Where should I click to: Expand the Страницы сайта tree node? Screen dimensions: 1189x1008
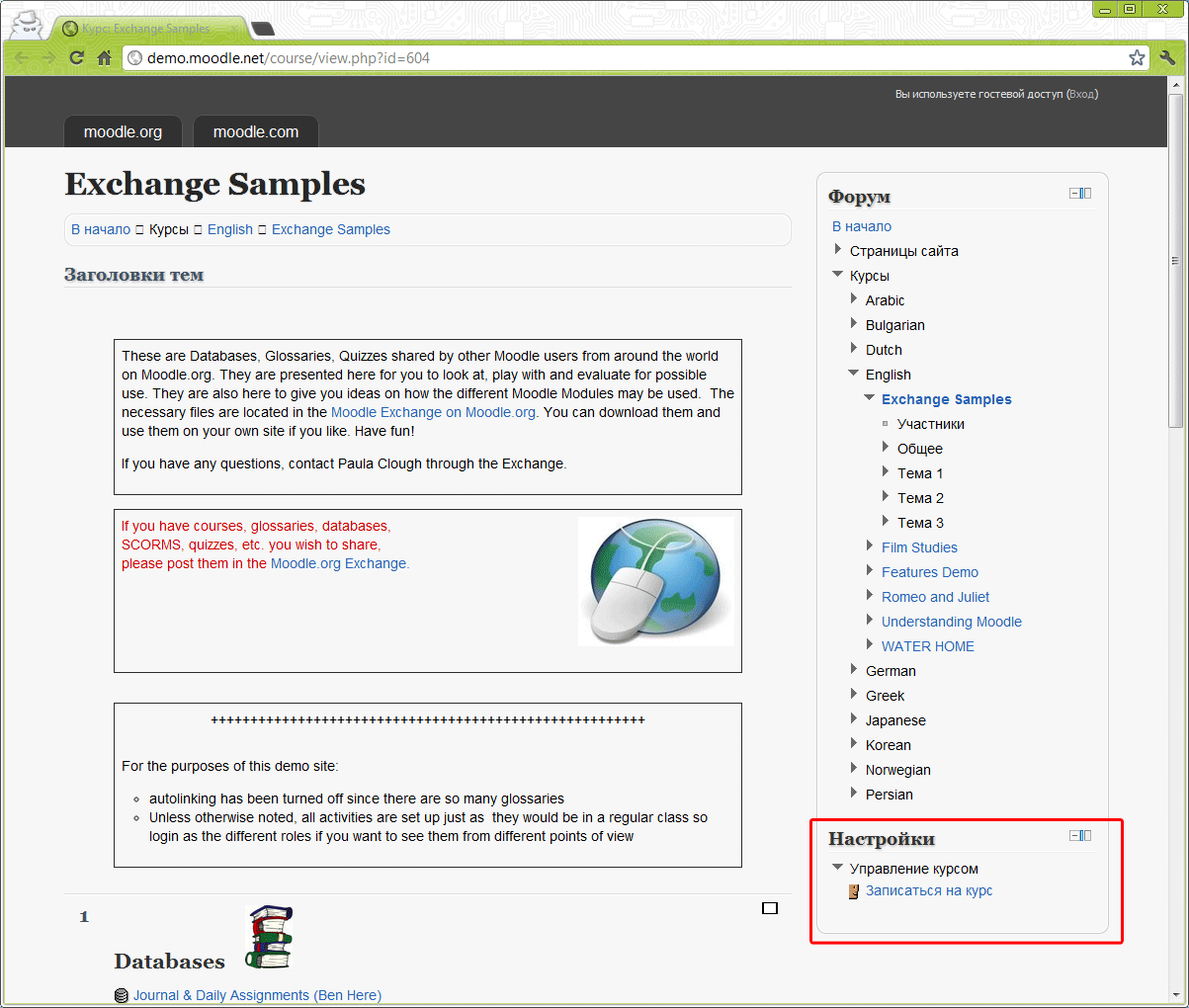coord(838,250)
